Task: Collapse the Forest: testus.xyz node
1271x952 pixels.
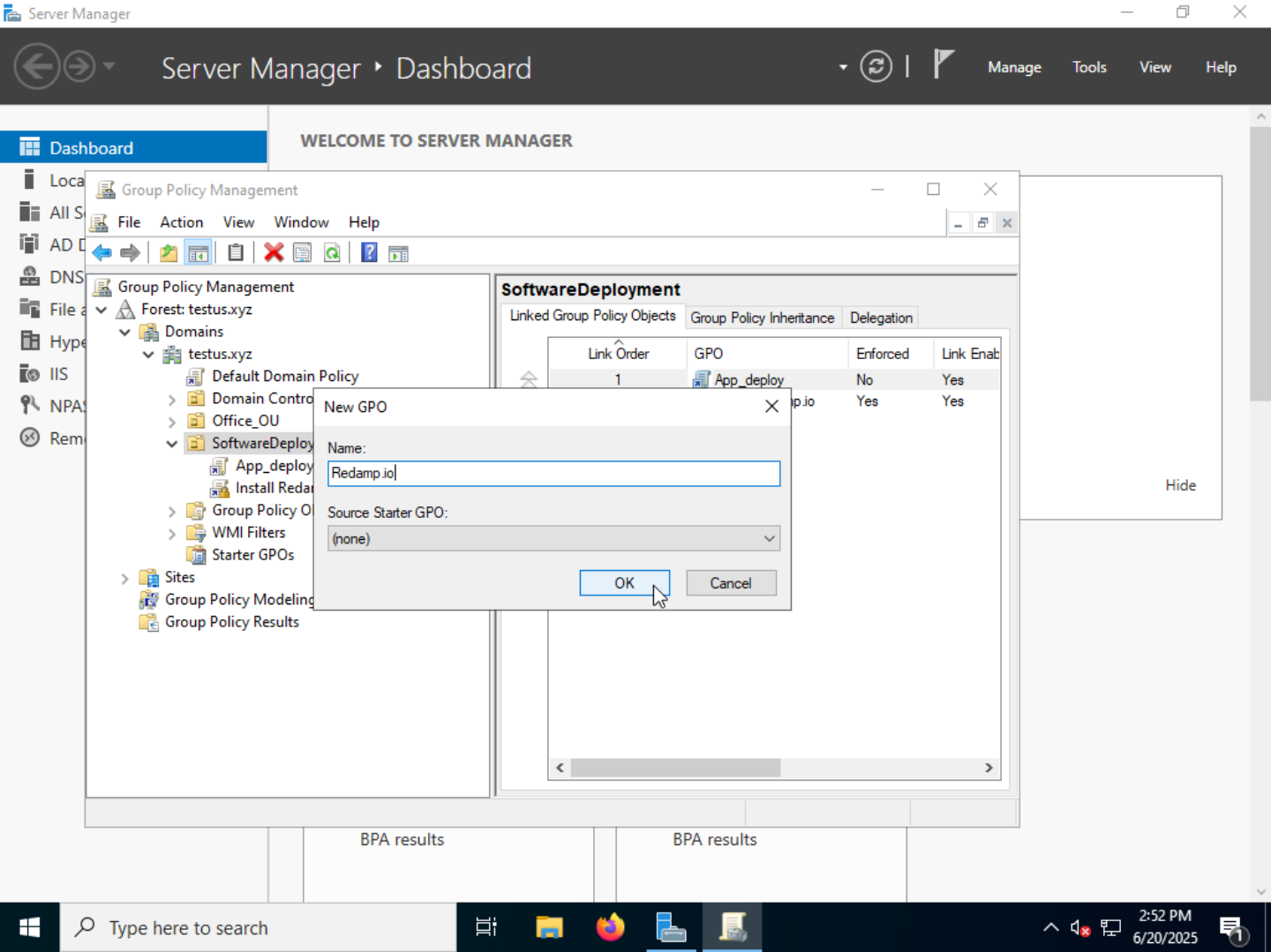Action: point(102,310)
